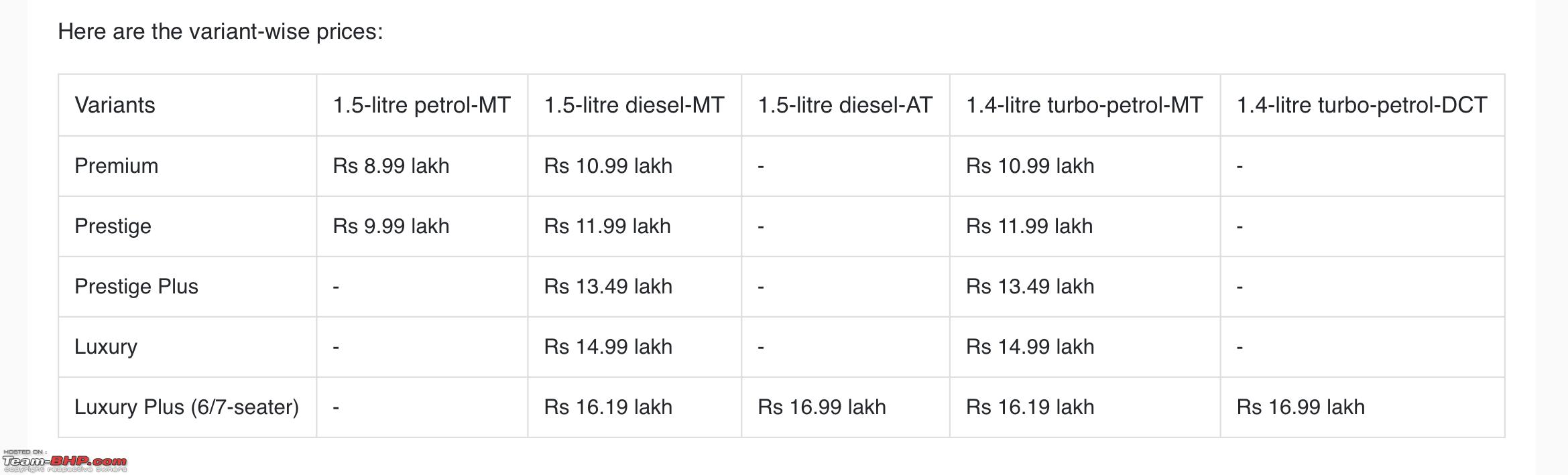The width and height of the screenshot is (1568, 475).
Task: Select the Luxury Plus (6/7-seater) row label
Action: point(186,407)
